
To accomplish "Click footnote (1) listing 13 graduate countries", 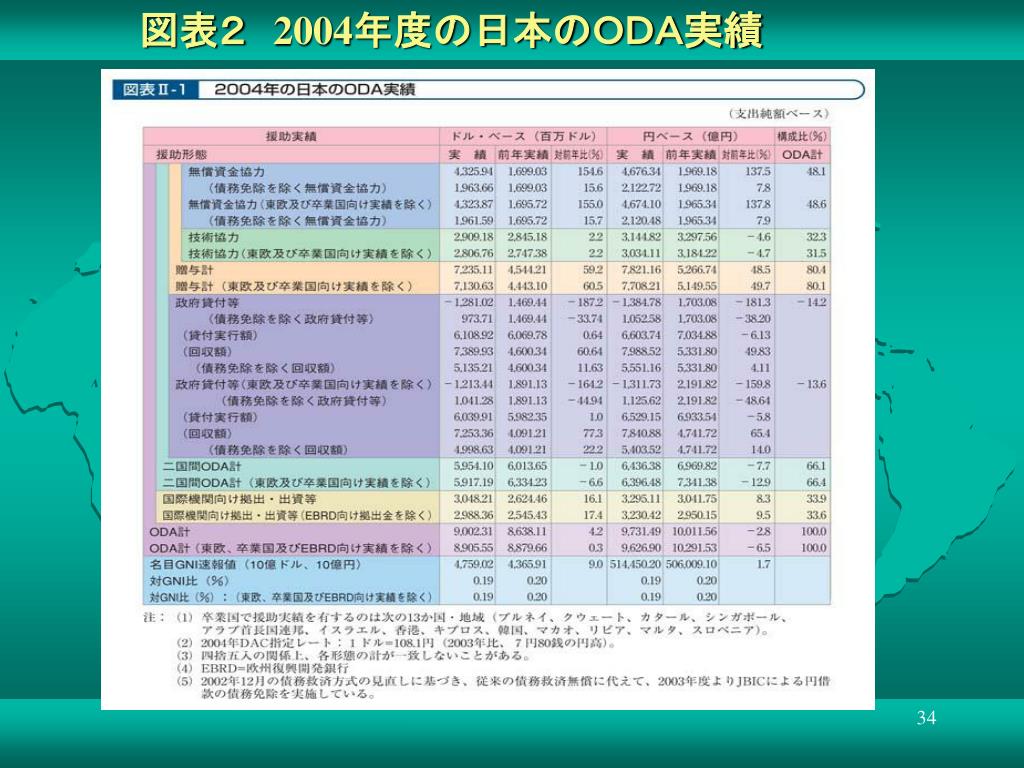I will tap(482, 624).
